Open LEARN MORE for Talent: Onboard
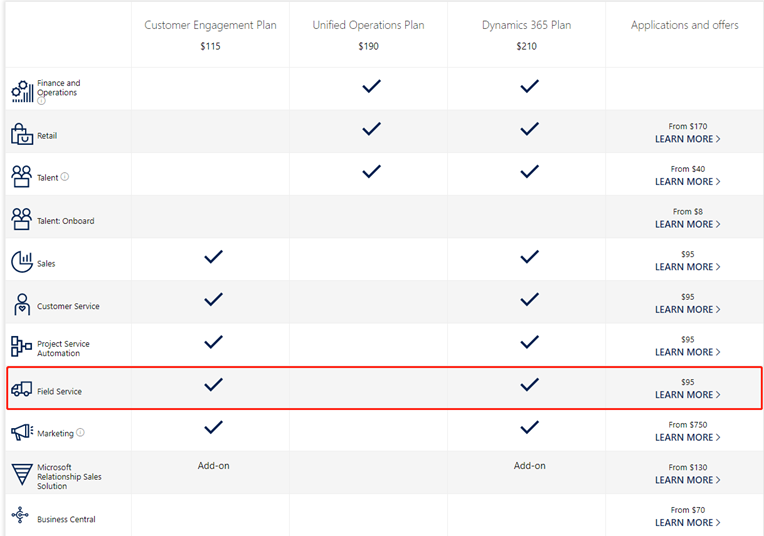This screenshot has width=764, height=536. click(x=688, y=224)
